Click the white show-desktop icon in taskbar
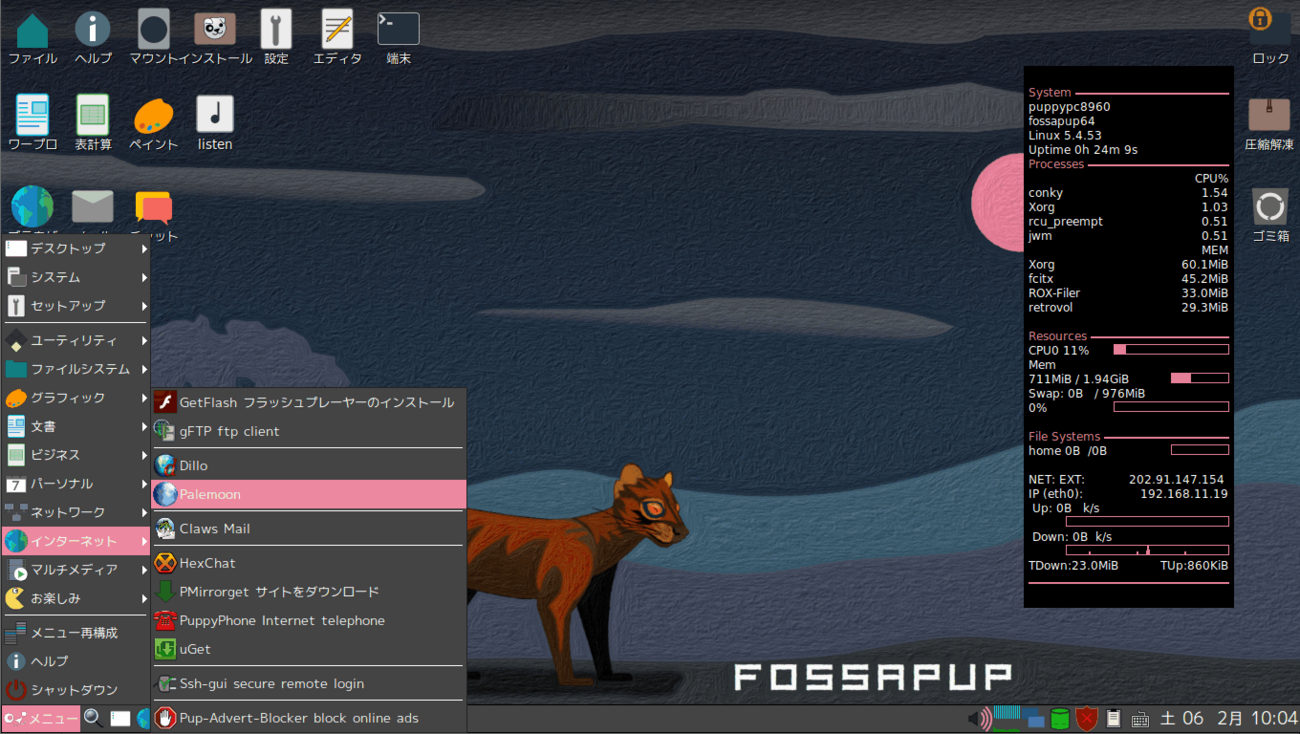The image size is (1300, 734). (x=120, y=718)
